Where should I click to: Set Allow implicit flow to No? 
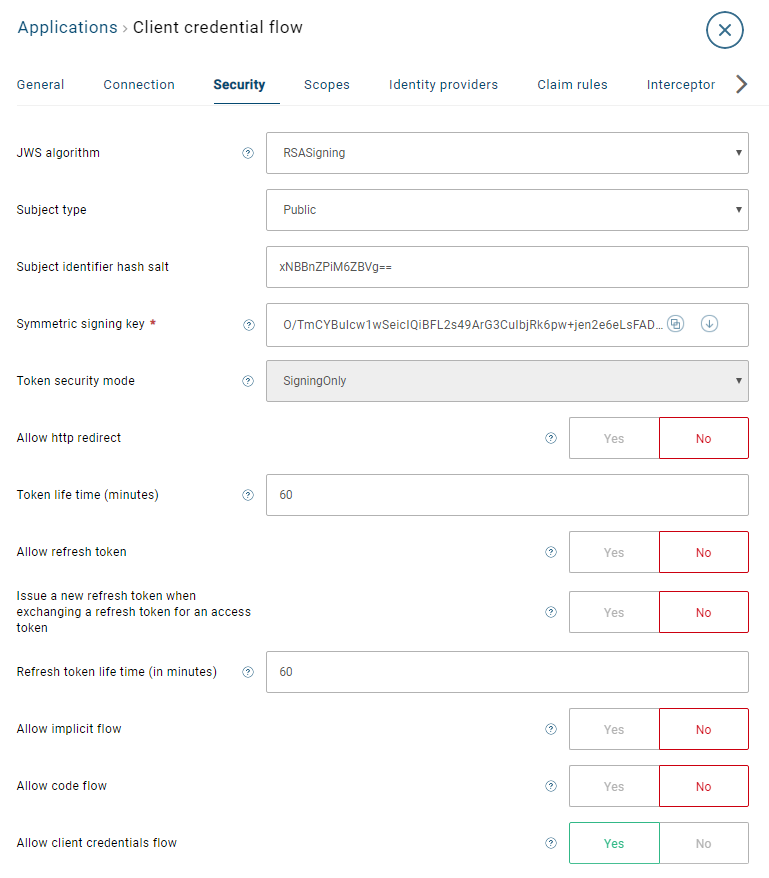tap(703, 730)
